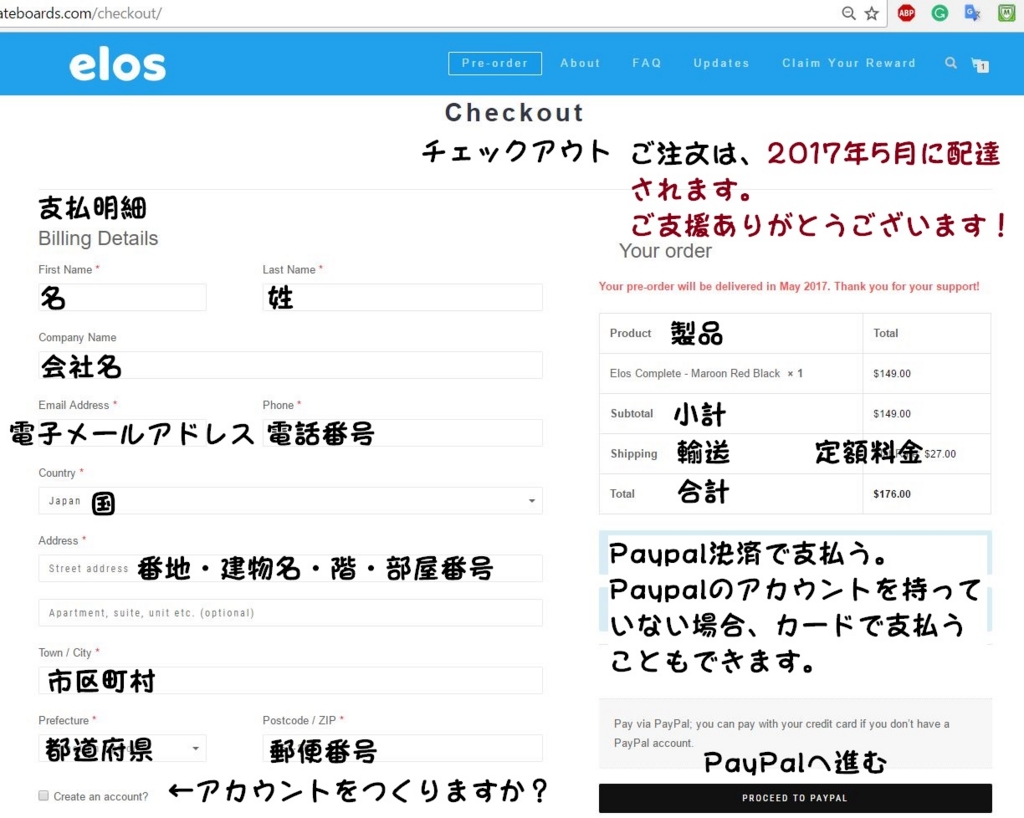Click the 'Your pre-order will be delivered' notice
Screen dimensions: 1024x818
789,287
